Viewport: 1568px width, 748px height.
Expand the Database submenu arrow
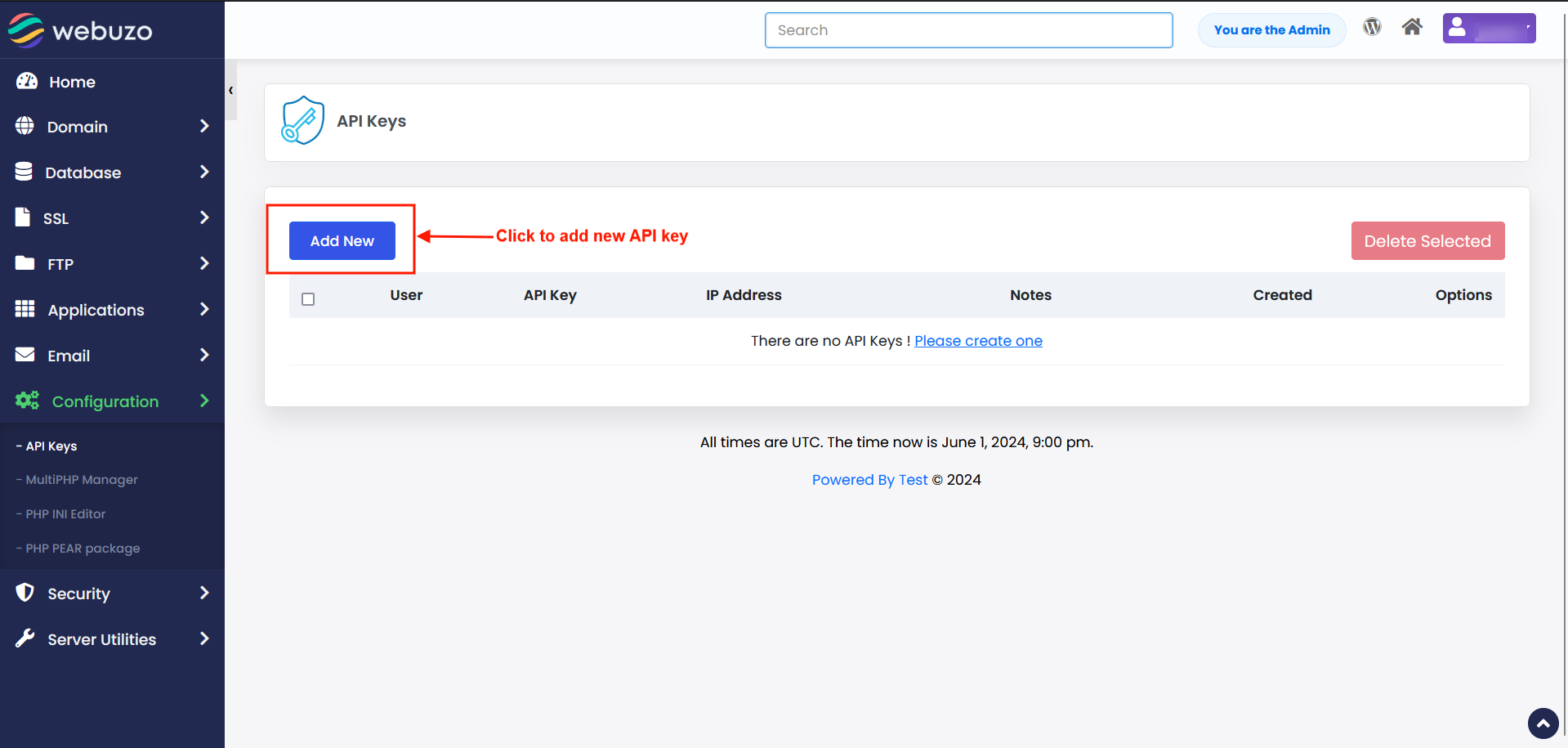coord(204,172)
